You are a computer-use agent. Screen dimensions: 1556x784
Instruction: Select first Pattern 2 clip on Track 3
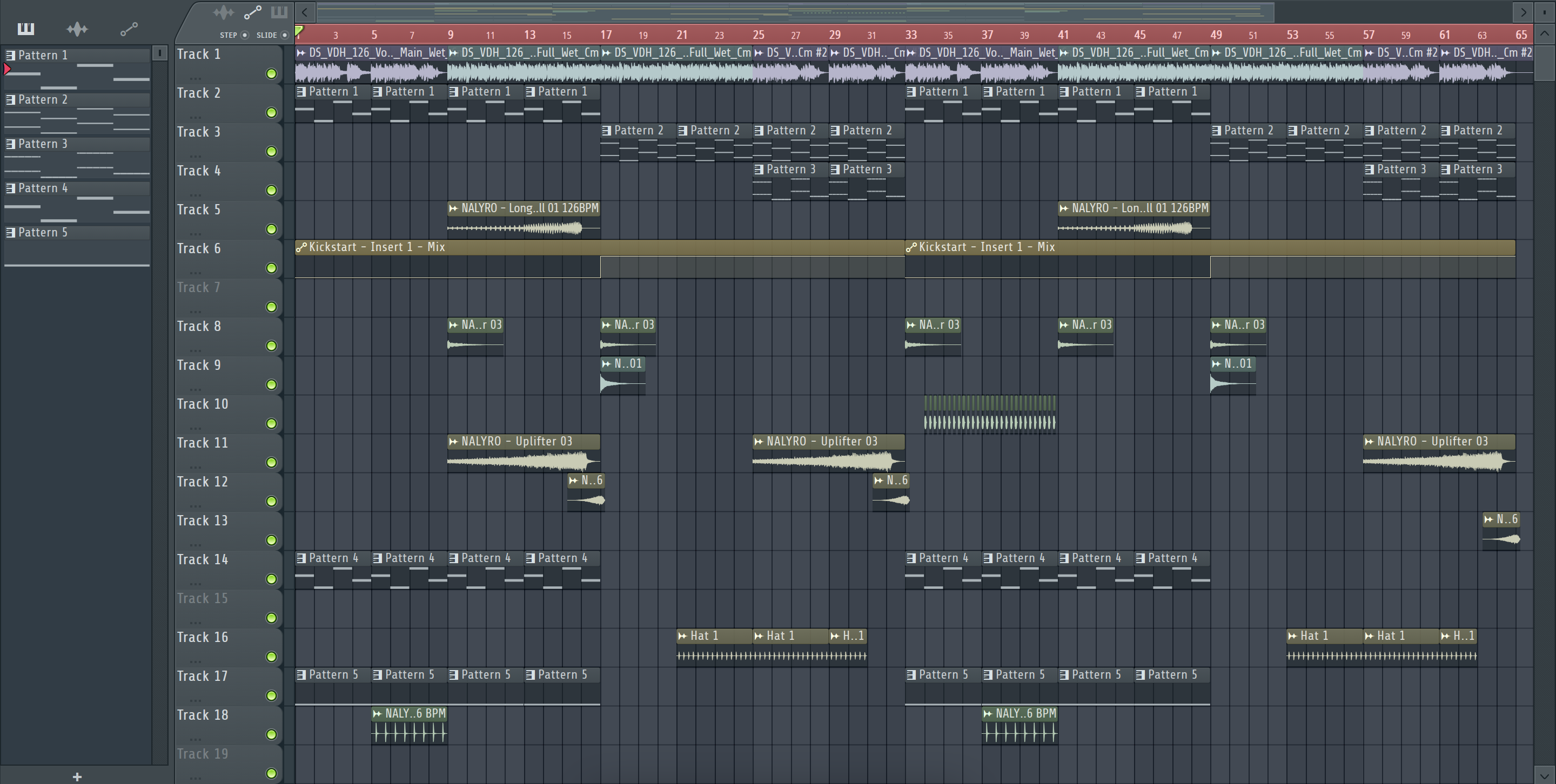[638, 142]
